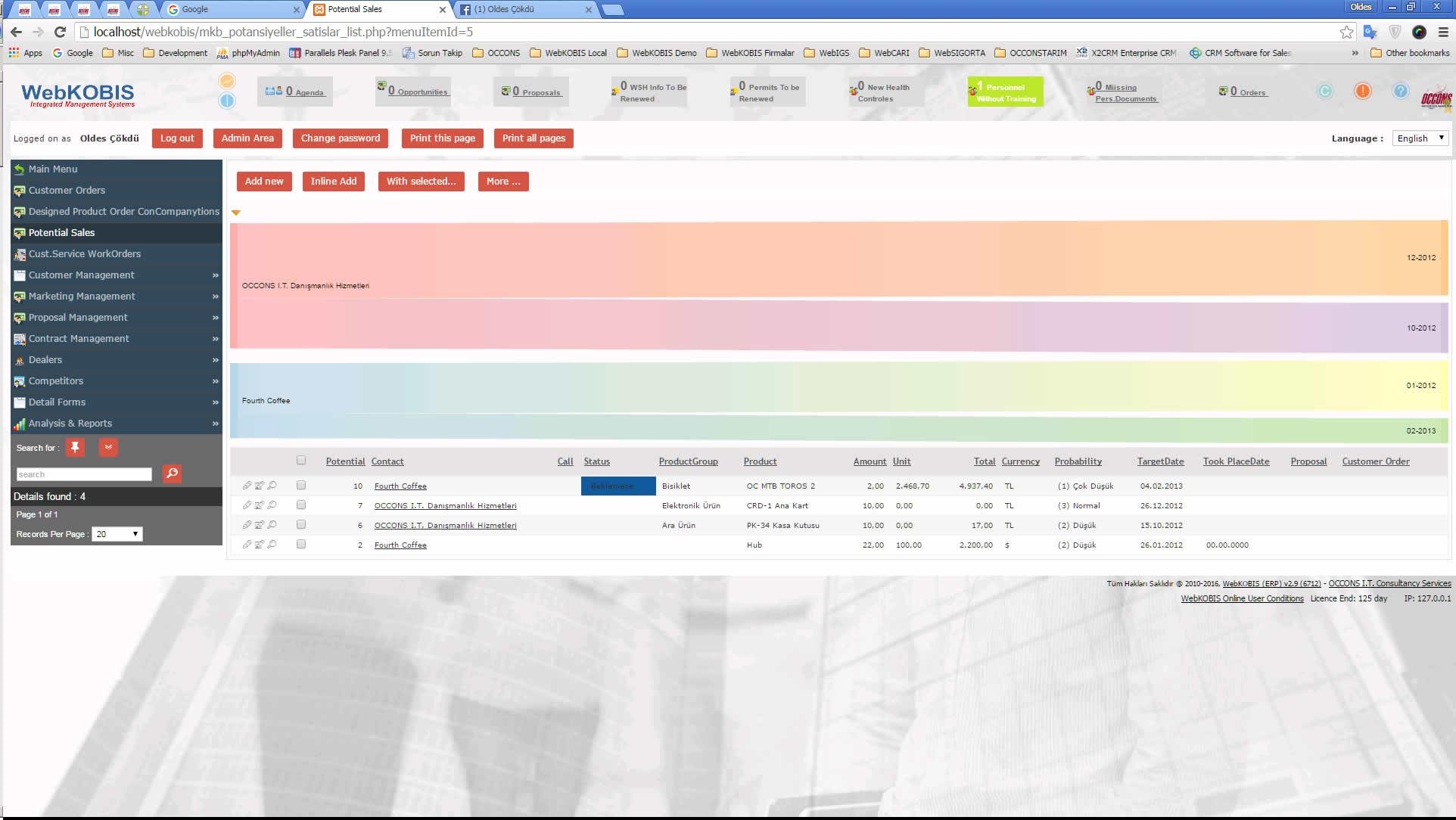Click the blue C circle icon in header
This screenshot has height=820, width=1456.
point(1324,91)
